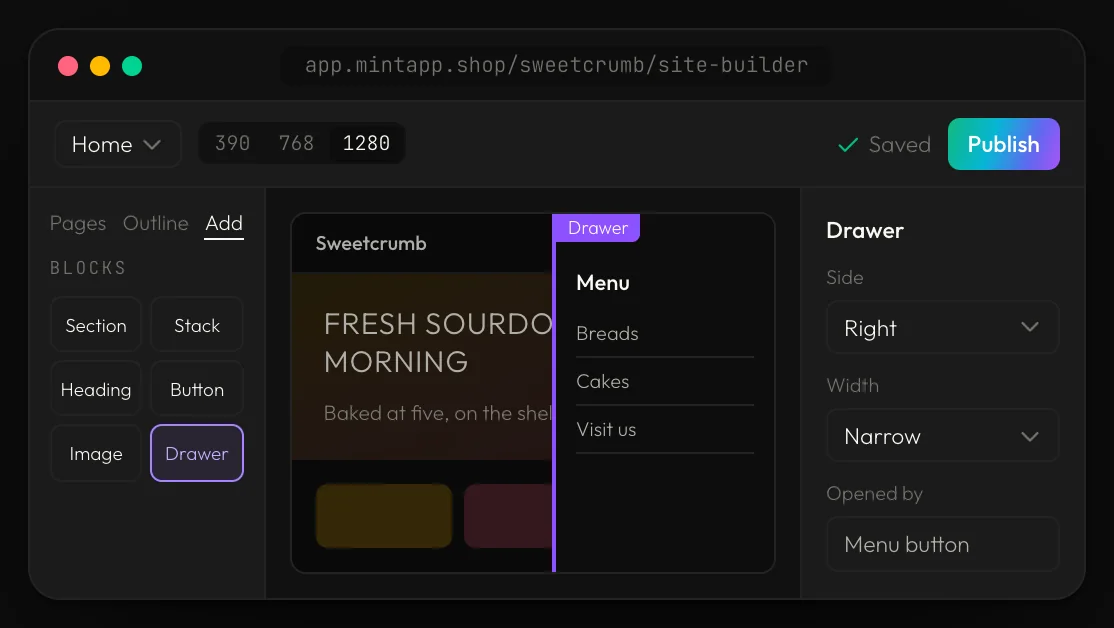Add an Image block

(96, 453)
